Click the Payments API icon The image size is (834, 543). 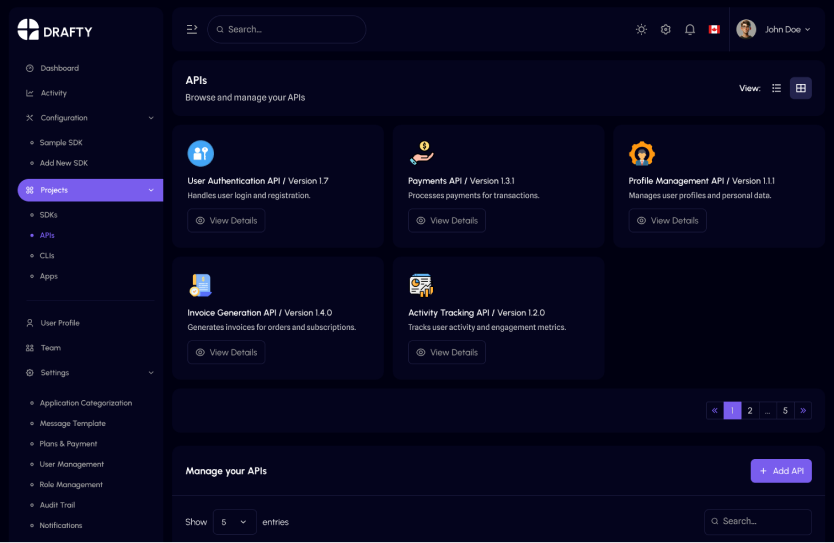(421, 153)
